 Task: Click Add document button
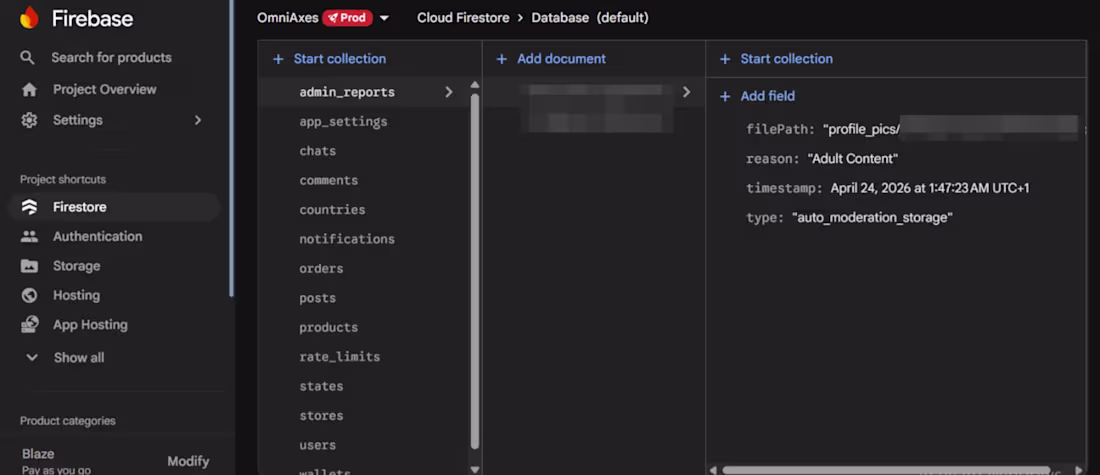tap(561, 59)
